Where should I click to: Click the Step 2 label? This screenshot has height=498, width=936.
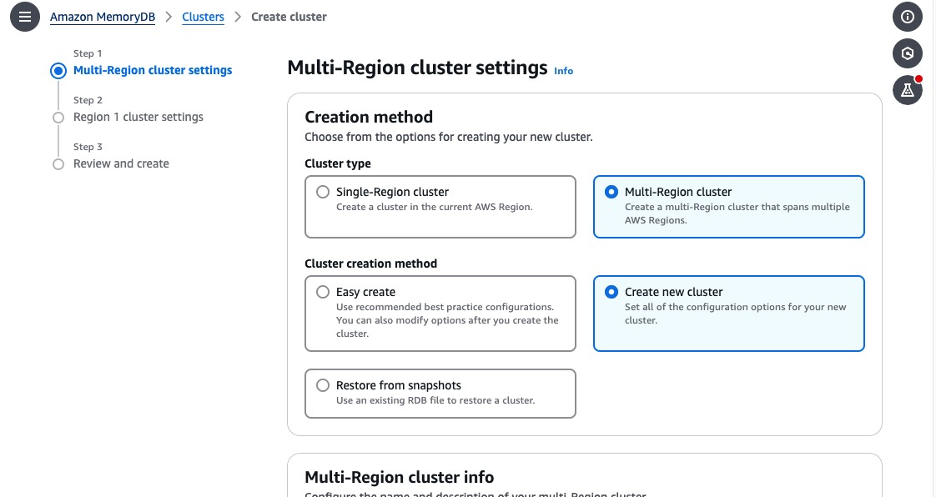tap(88, 100)
